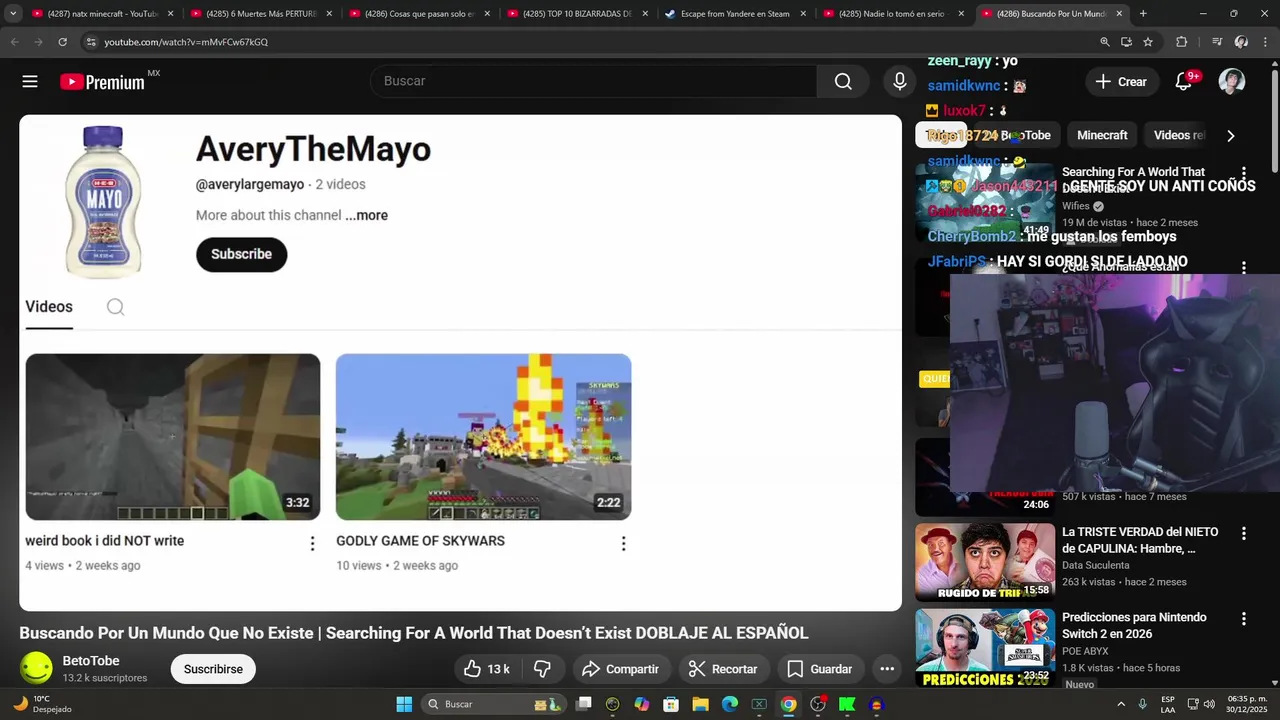Open options for Predicciones Nintendo video

pyautogui.click(x=1244, y=619)
